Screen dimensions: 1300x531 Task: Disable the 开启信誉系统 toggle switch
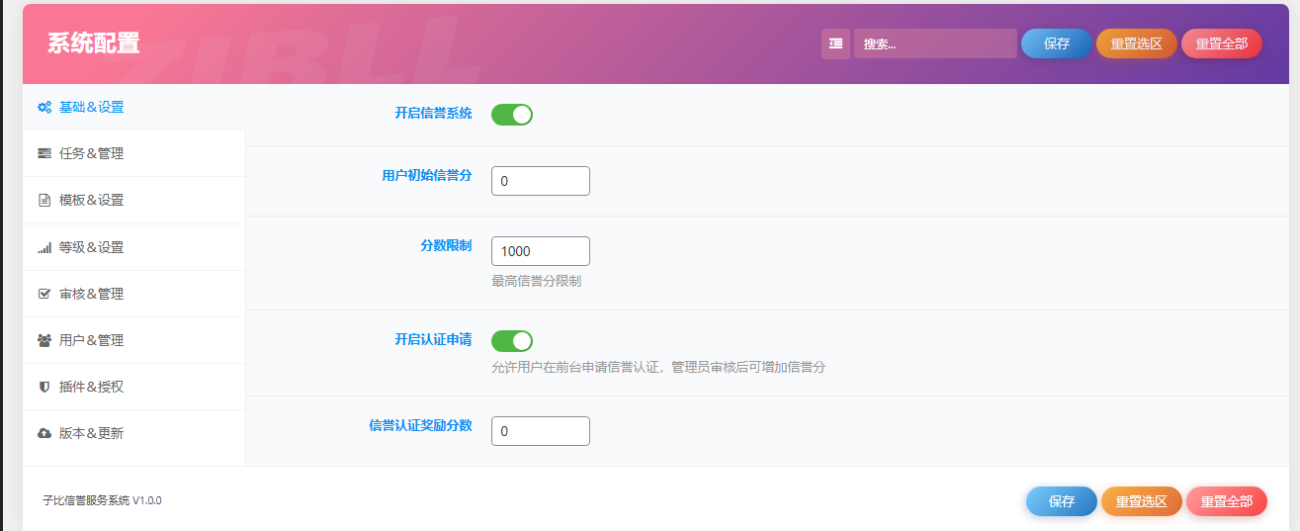(511, 115)
